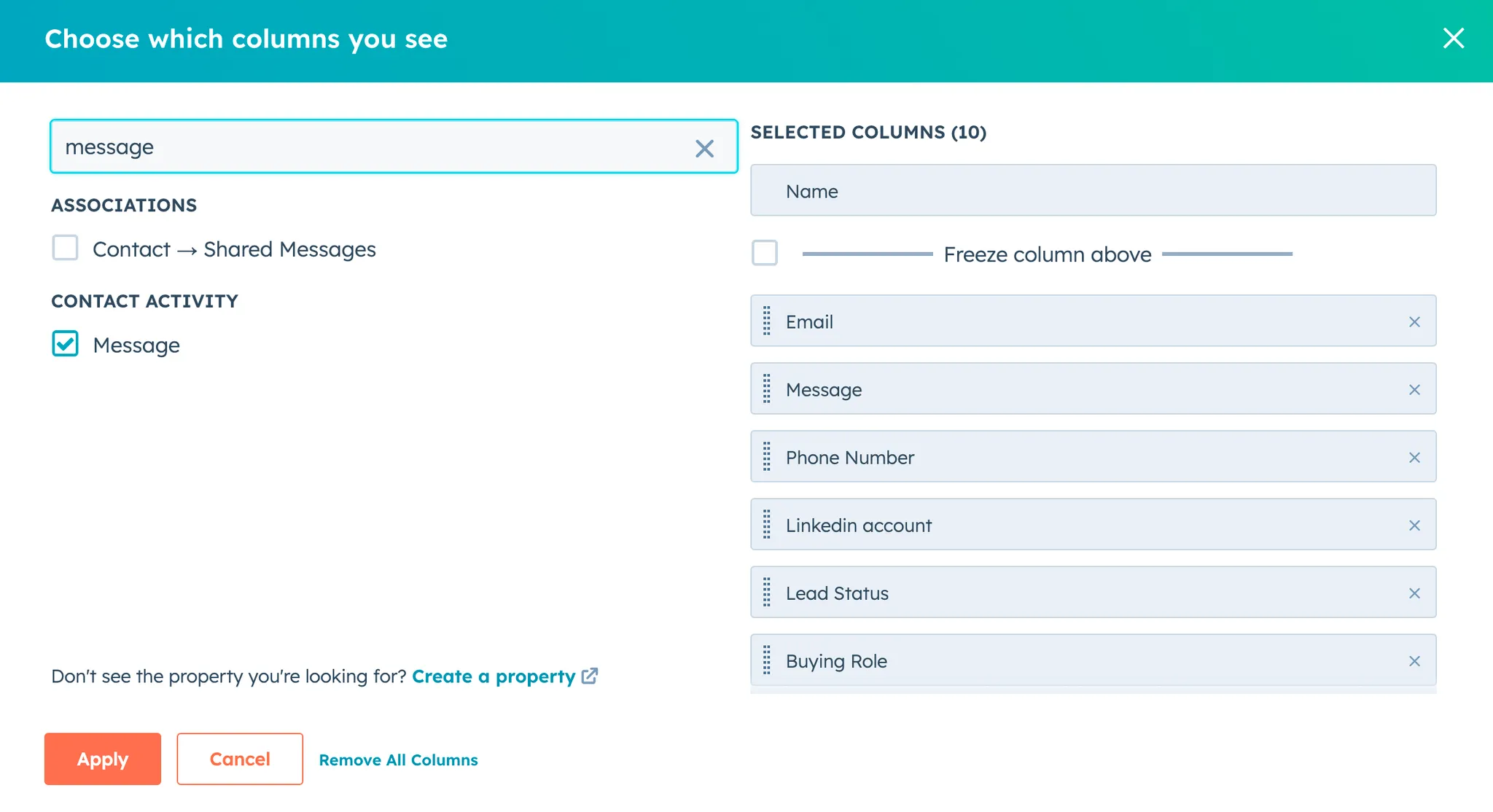
Task: Click drag handle of Email column
Action: (x=767, y=321)
